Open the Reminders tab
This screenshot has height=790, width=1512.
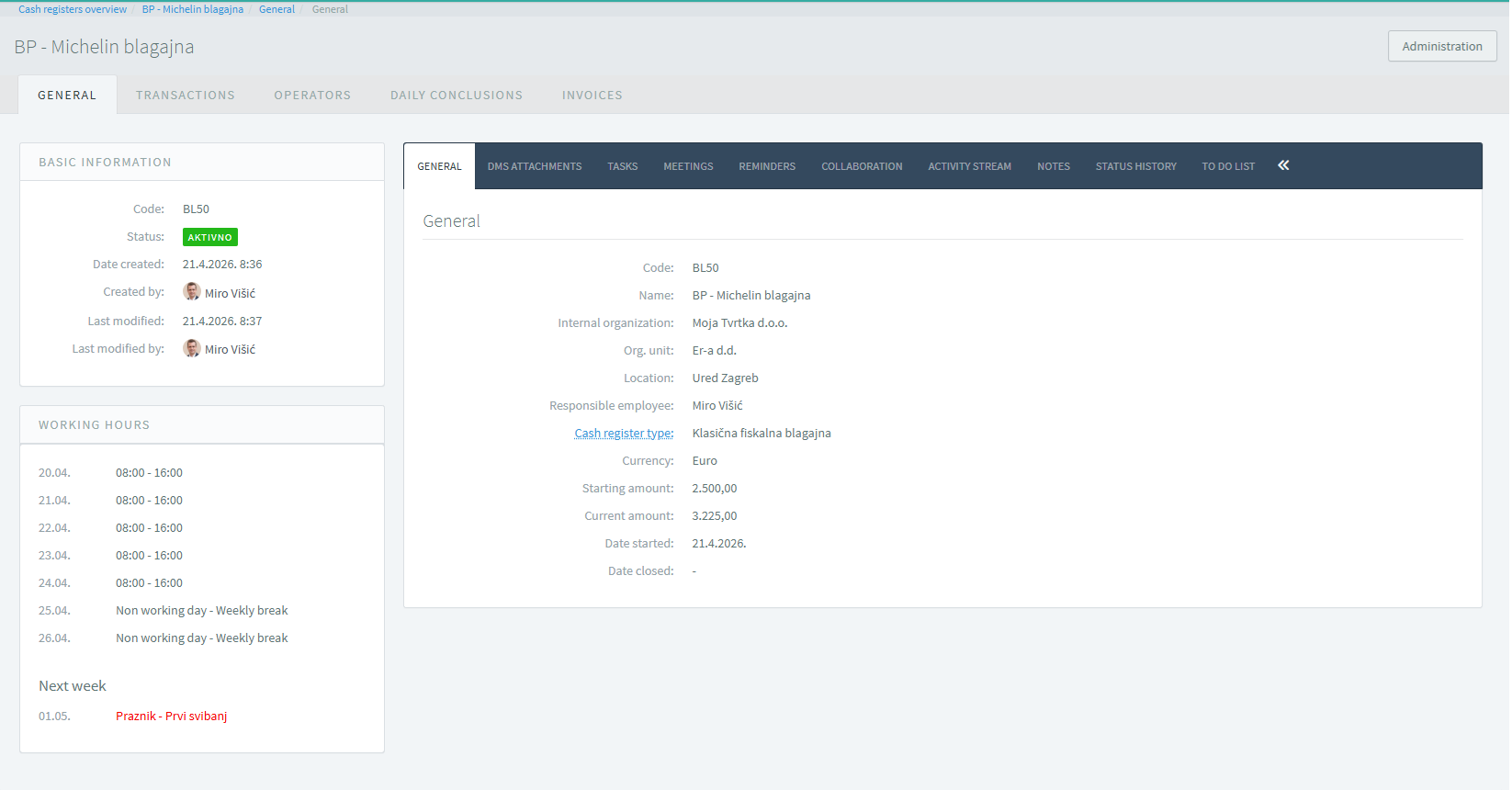(x=767, y=166)
